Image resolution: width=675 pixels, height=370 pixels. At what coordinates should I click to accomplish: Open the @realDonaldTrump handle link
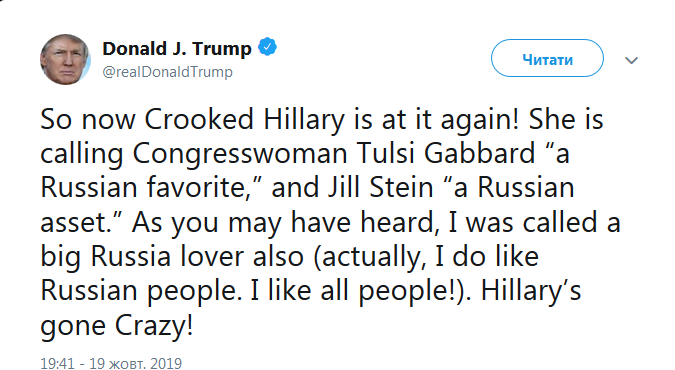(x=167, y=72)
